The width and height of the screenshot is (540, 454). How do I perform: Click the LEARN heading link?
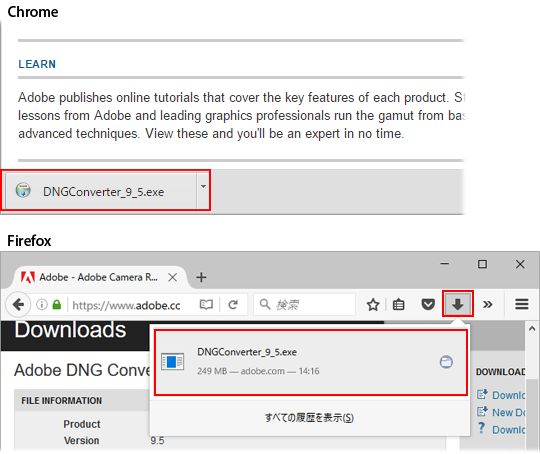coord(37,64)
